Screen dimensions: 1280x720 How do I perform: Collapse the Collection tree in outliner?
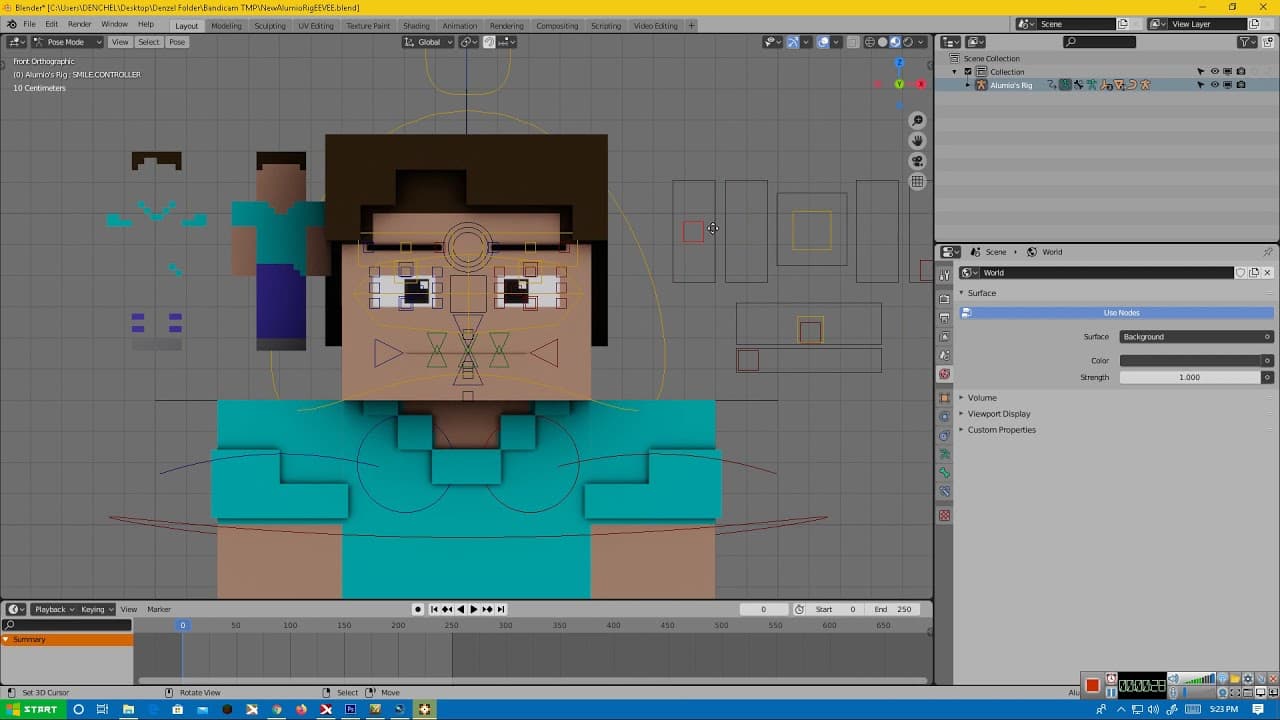pos(954,72)
